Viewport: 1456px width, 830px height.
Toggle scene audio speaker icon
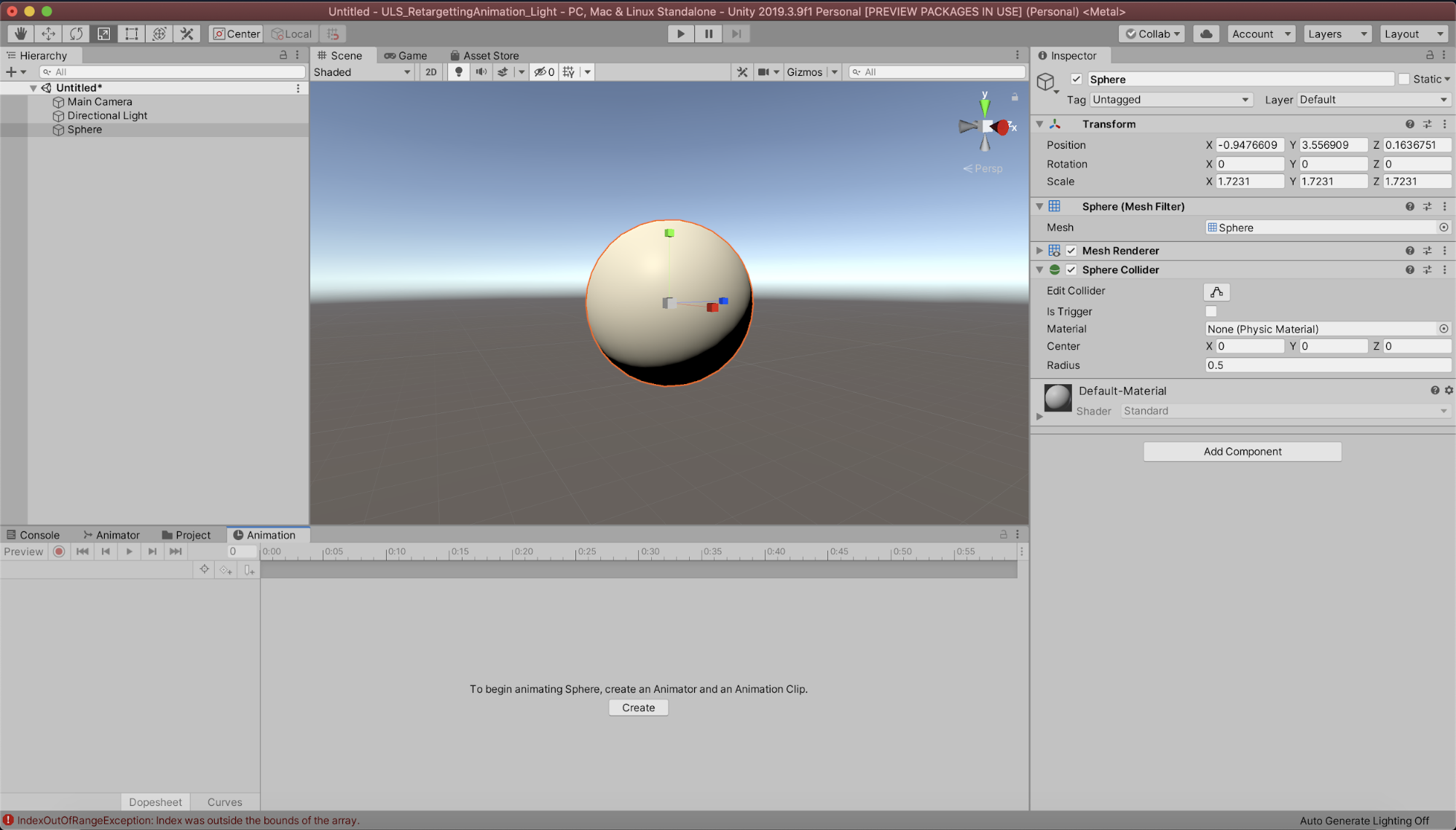click(481, 71)
